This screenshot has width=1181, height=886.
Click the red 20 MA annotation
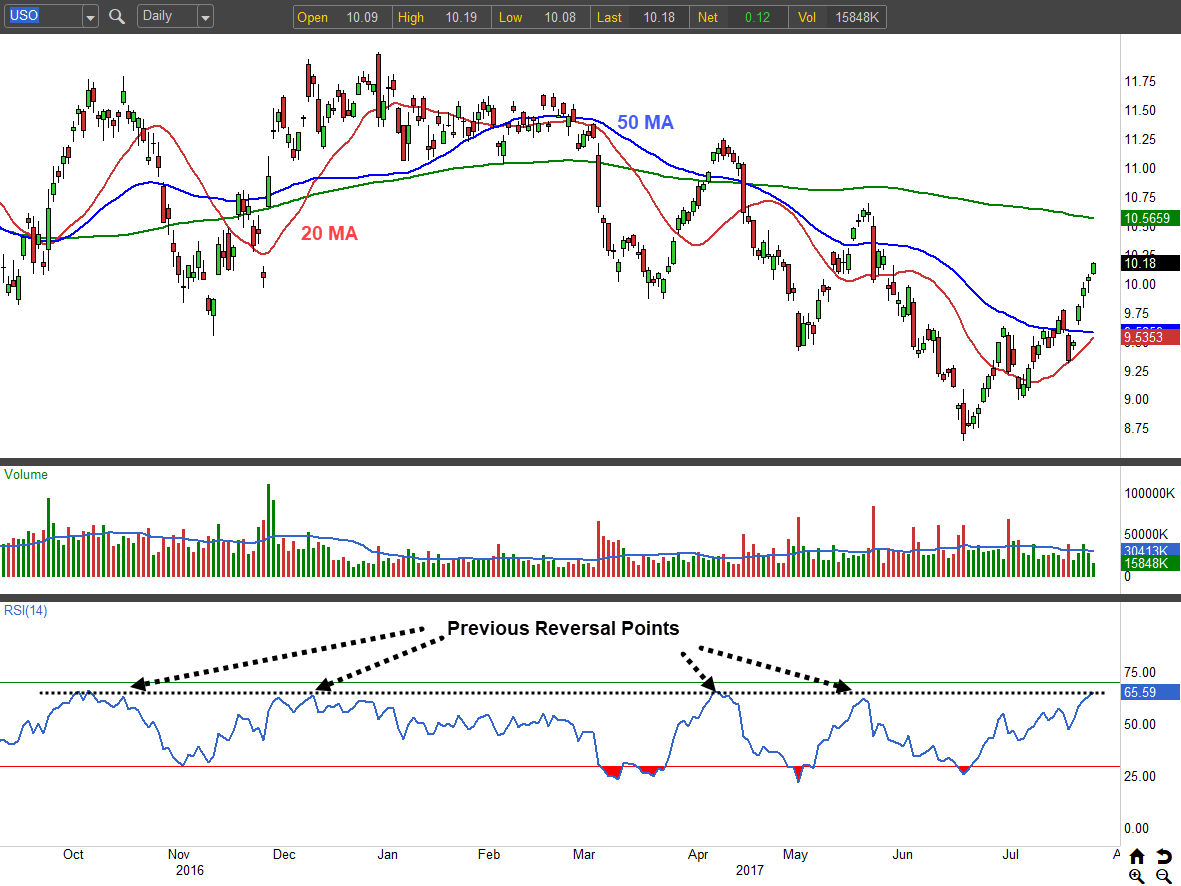[x=329, y=234]
